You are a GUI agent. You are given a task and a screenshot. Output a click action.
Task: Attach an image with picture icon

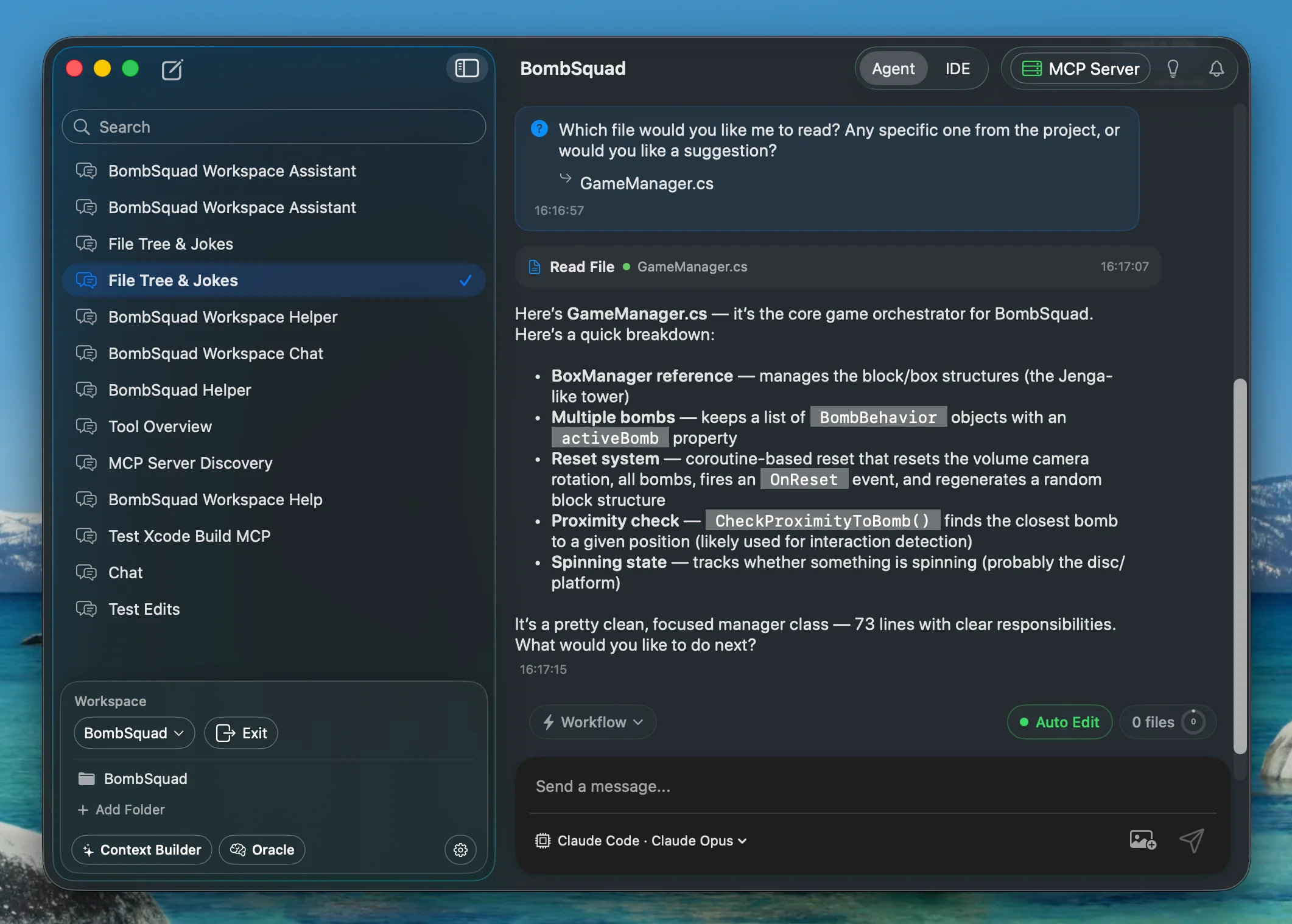tap(1142, 841)
